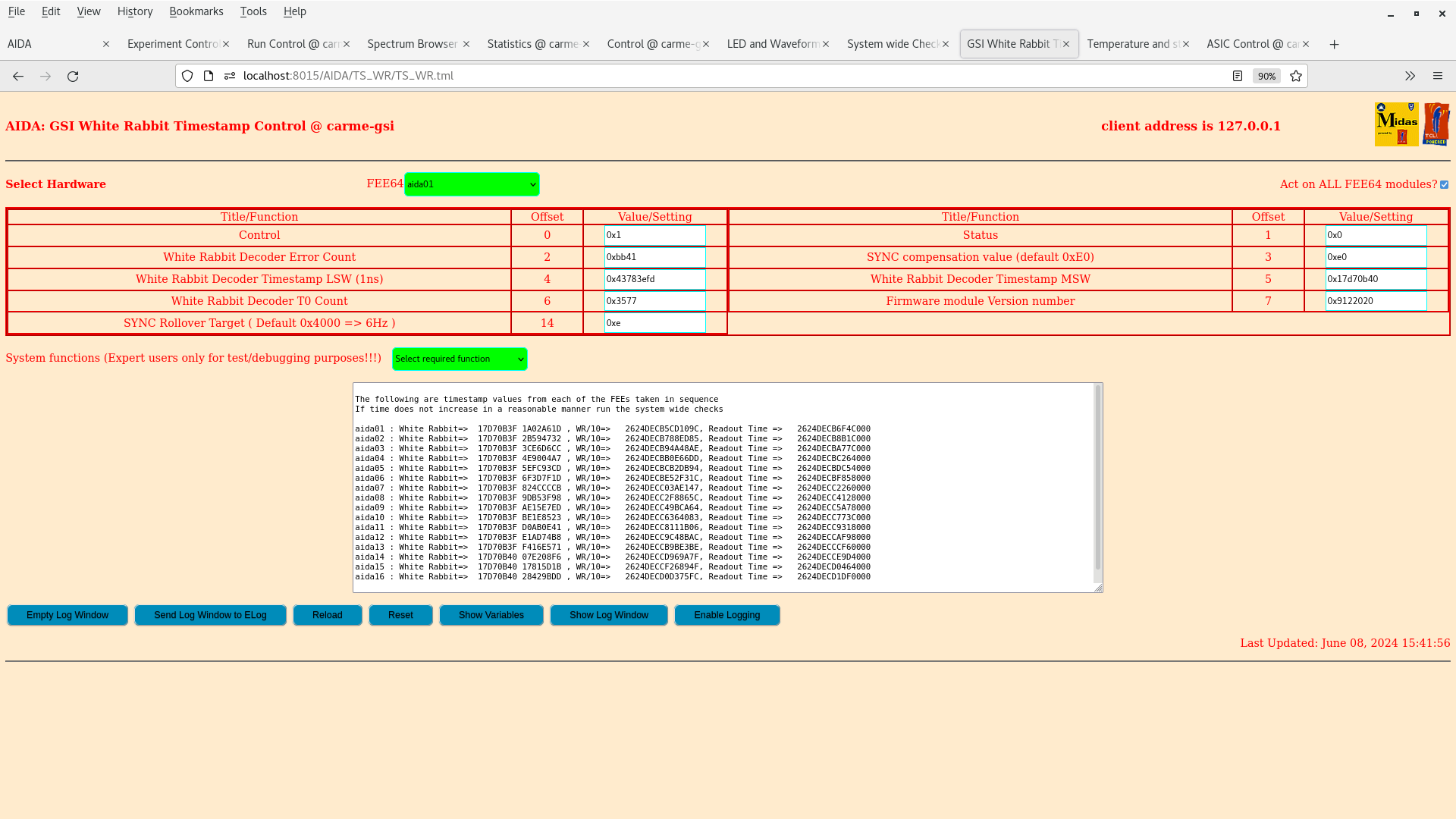Click the Status value field 0x0

tap(1376, 235)
